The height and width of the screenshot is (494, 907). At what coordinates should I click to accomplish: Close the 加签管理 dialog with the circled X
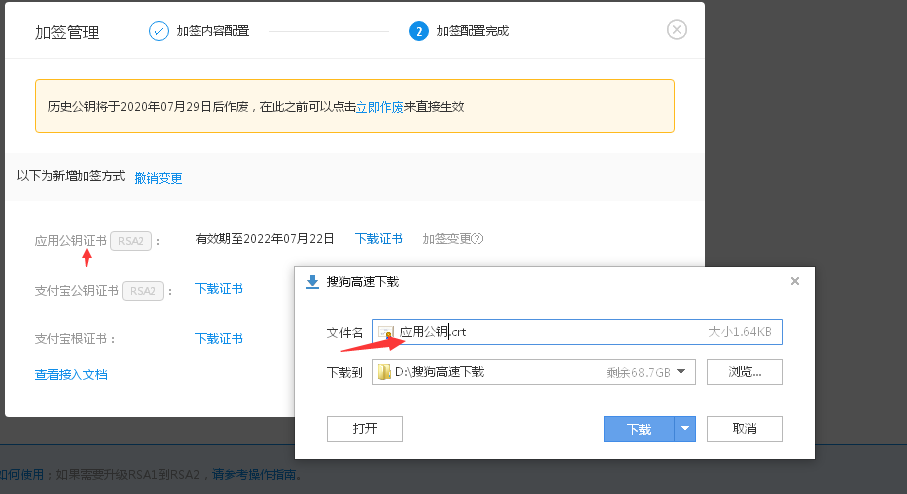coord(676,30)
